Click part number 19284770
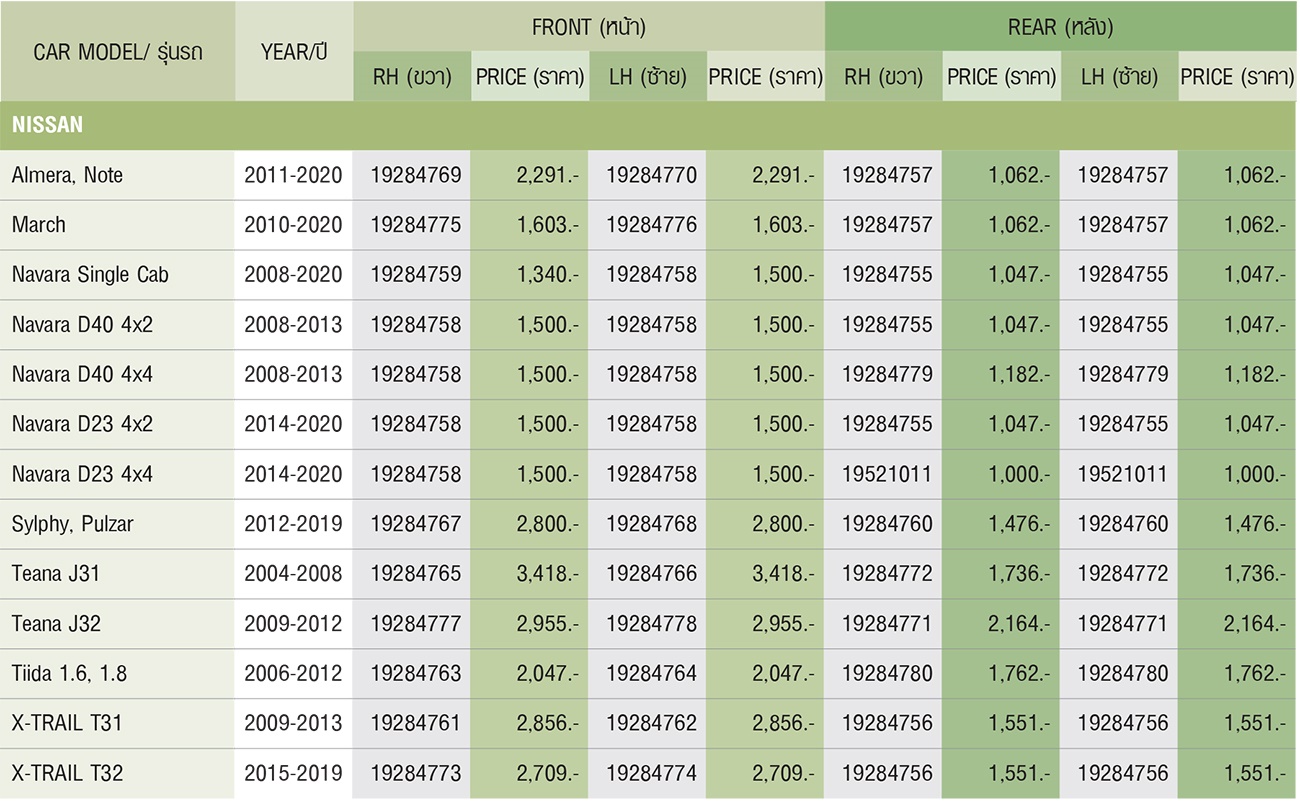 coord(652,176)
